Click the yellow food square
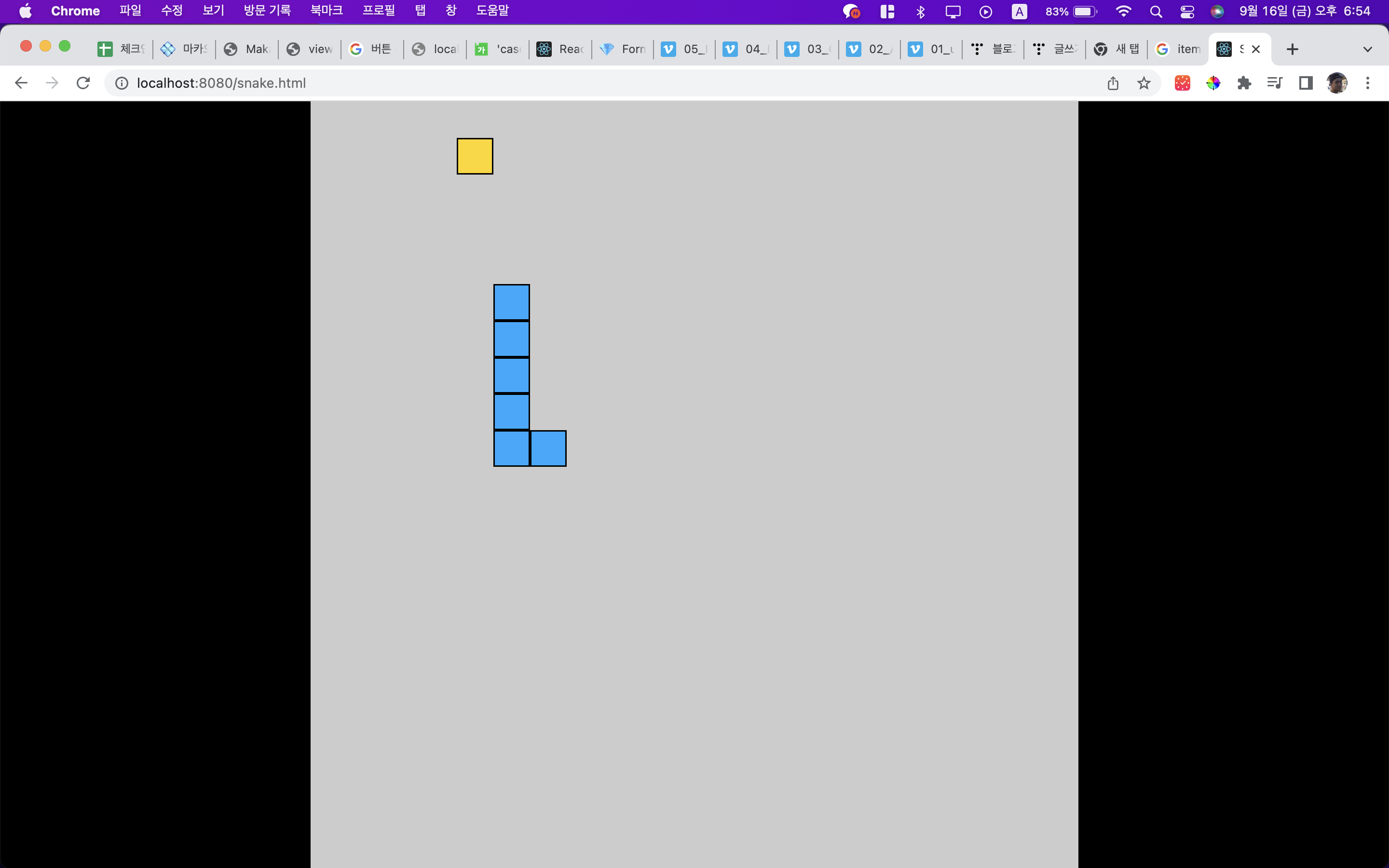Viewport: 1389px width, 868px height. [475, 156]
